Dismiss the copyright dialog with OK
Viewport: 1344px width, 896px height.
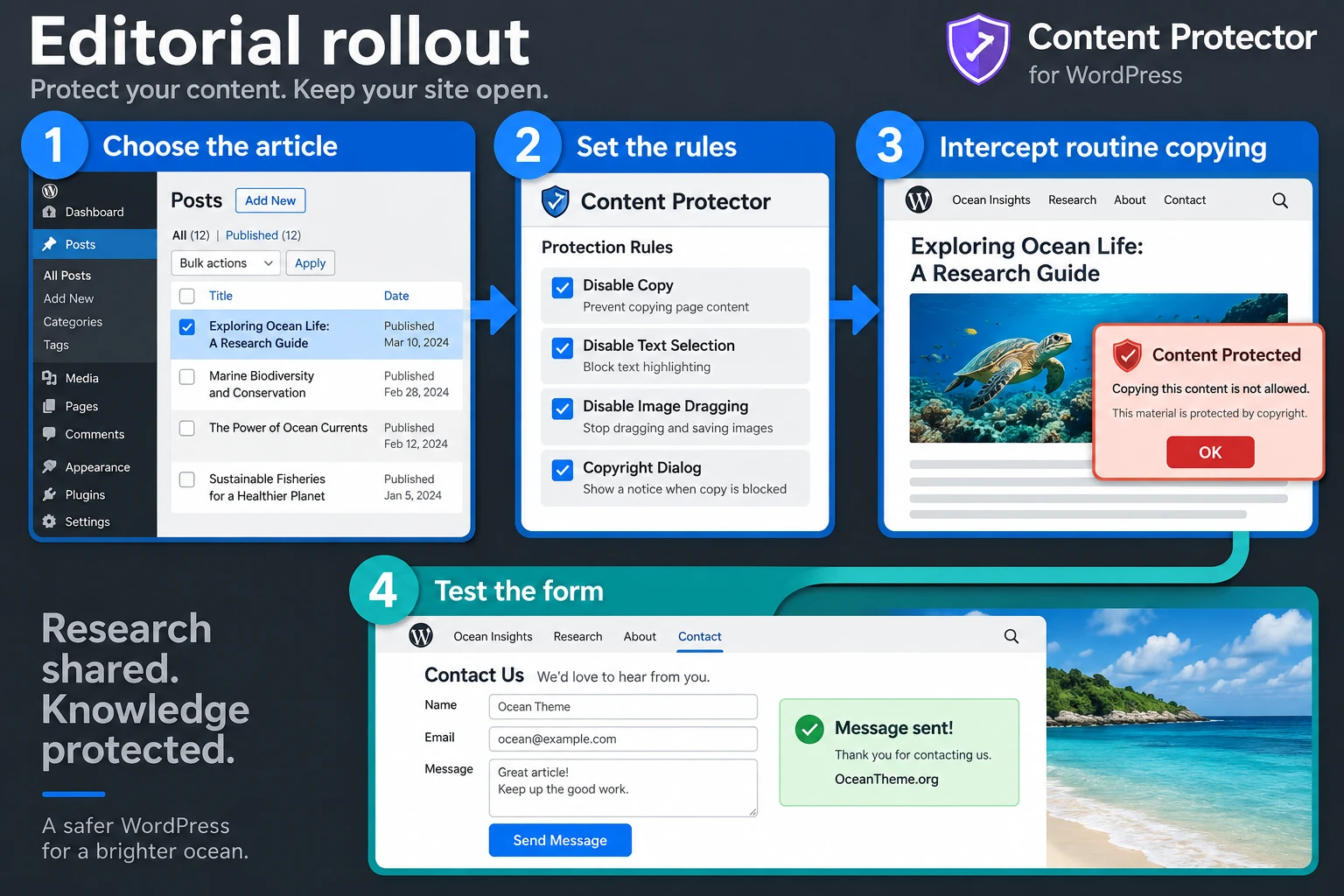pos(1210,452)
